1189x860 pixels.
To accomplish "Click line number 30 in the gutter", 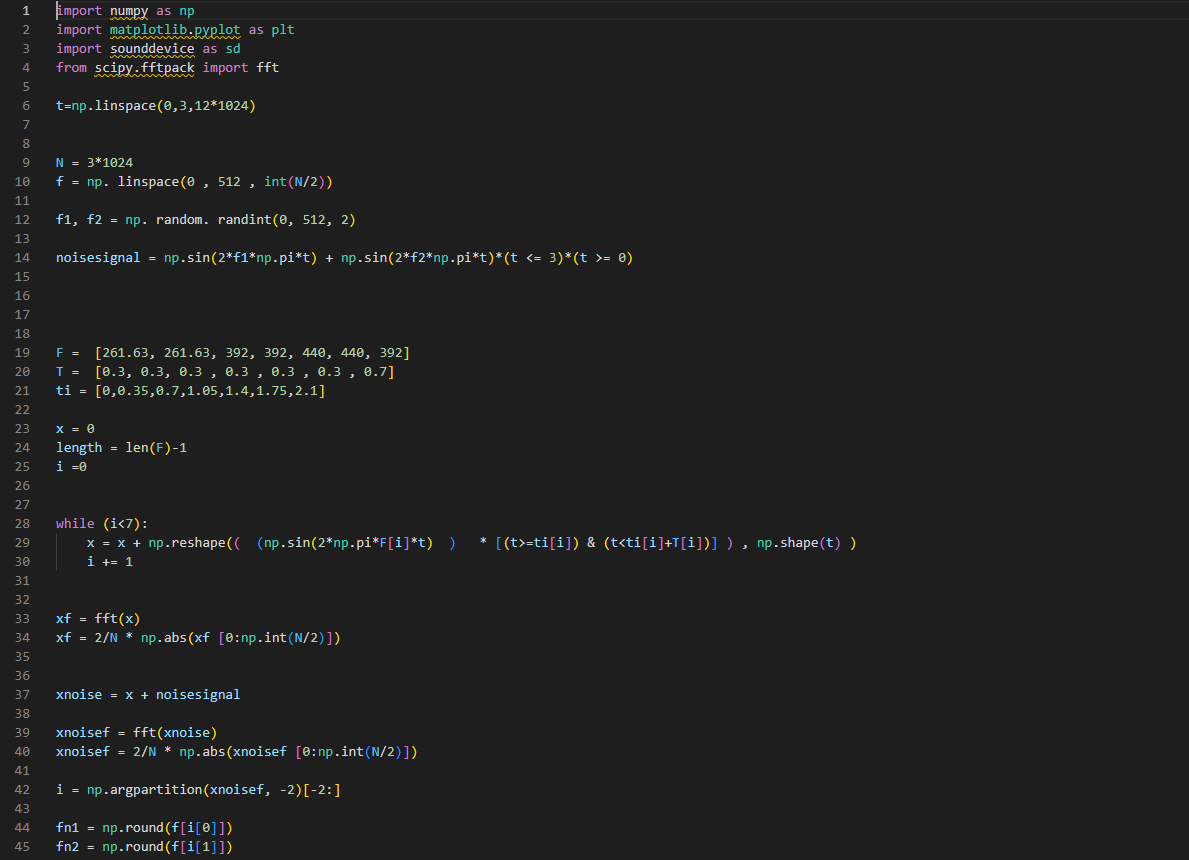I will (22, 561).
